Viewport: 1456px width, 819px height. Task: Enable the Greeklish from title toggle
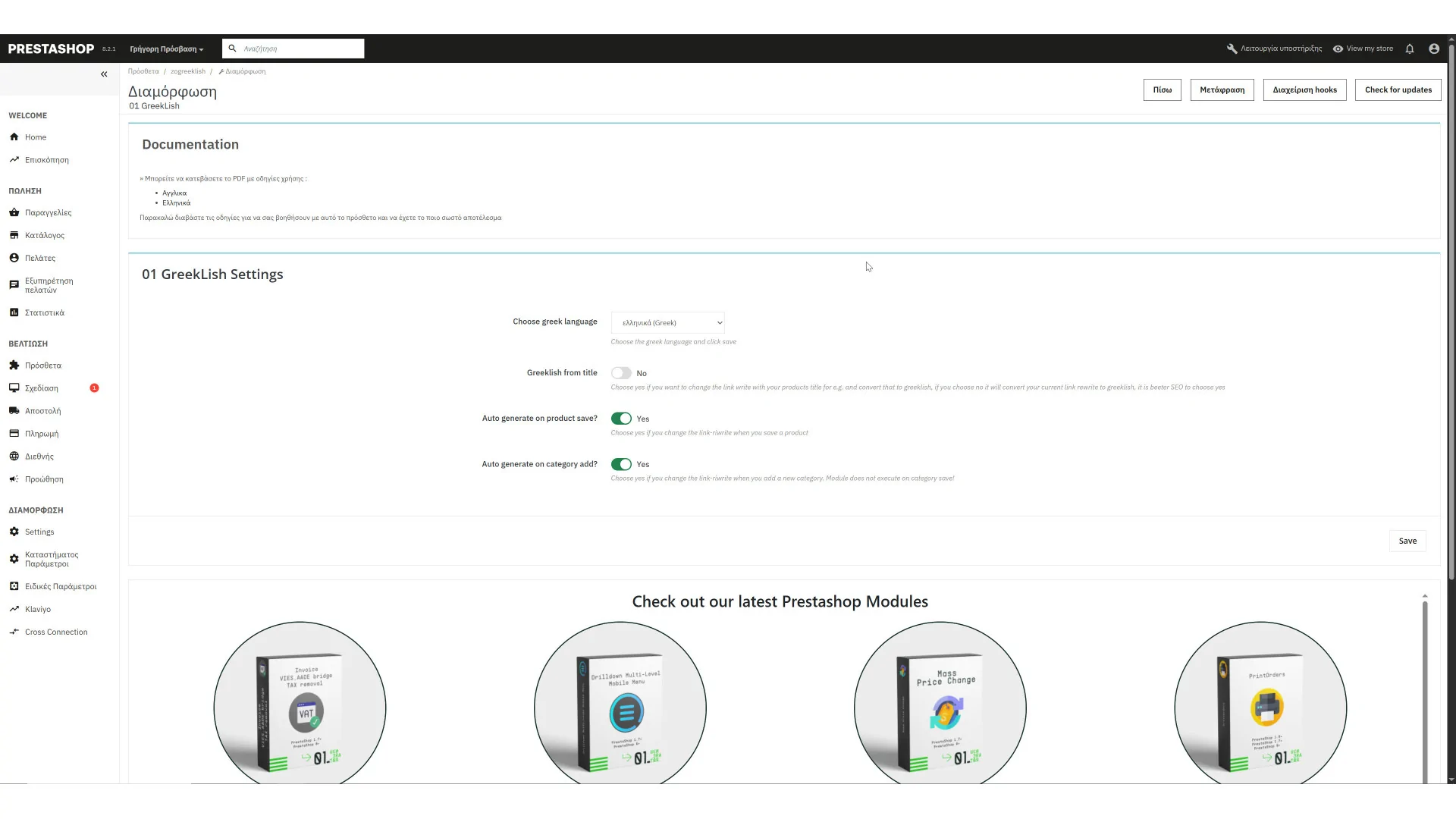[621, 373]
